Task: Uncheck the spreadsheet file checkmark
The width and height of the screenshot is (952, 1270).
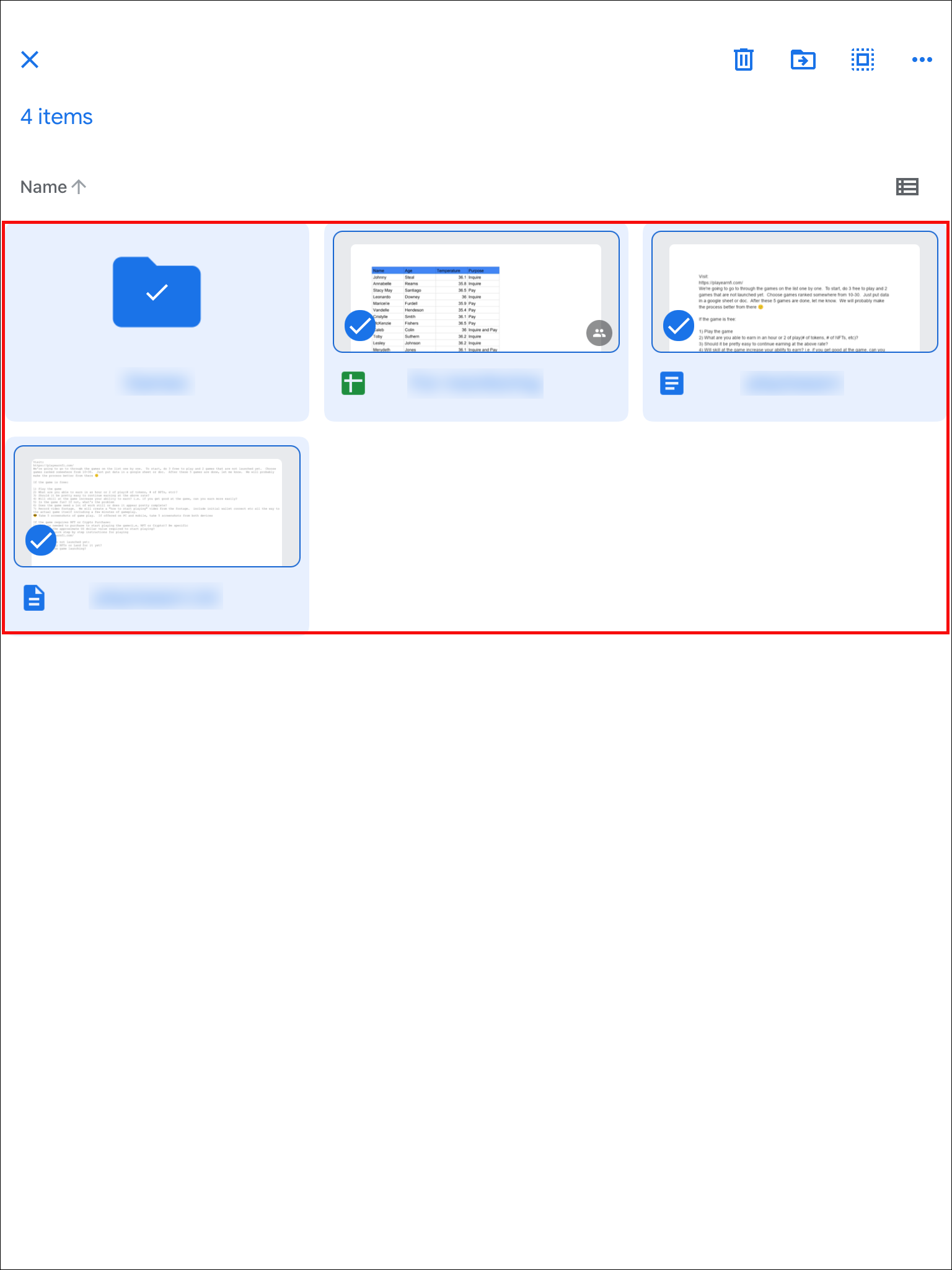Action: pyautogui.click(x=359, y=326)
